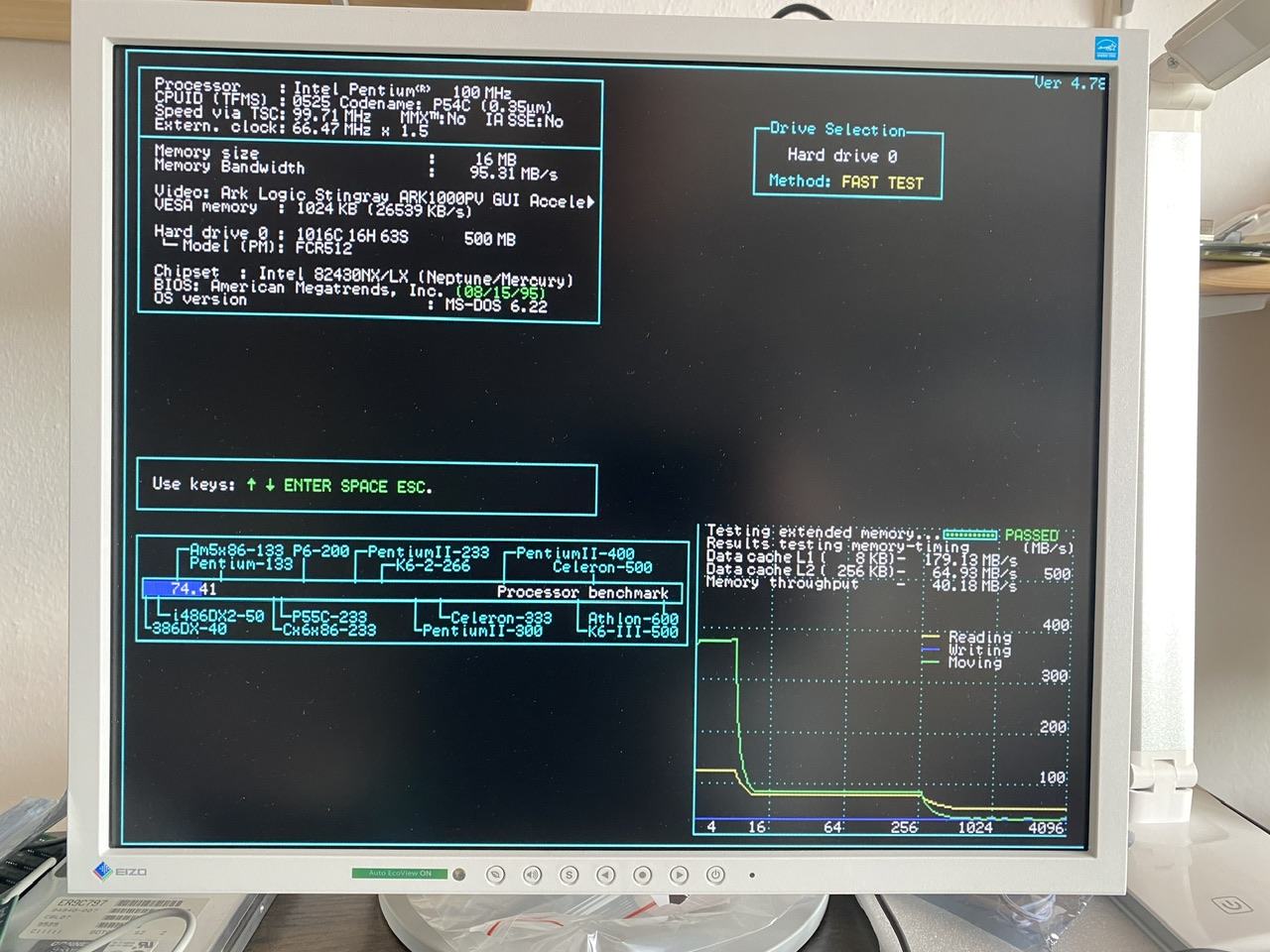
Task: Click the Memory throughput 40.18 MB/s result
Action: click(x=861, y=584)
